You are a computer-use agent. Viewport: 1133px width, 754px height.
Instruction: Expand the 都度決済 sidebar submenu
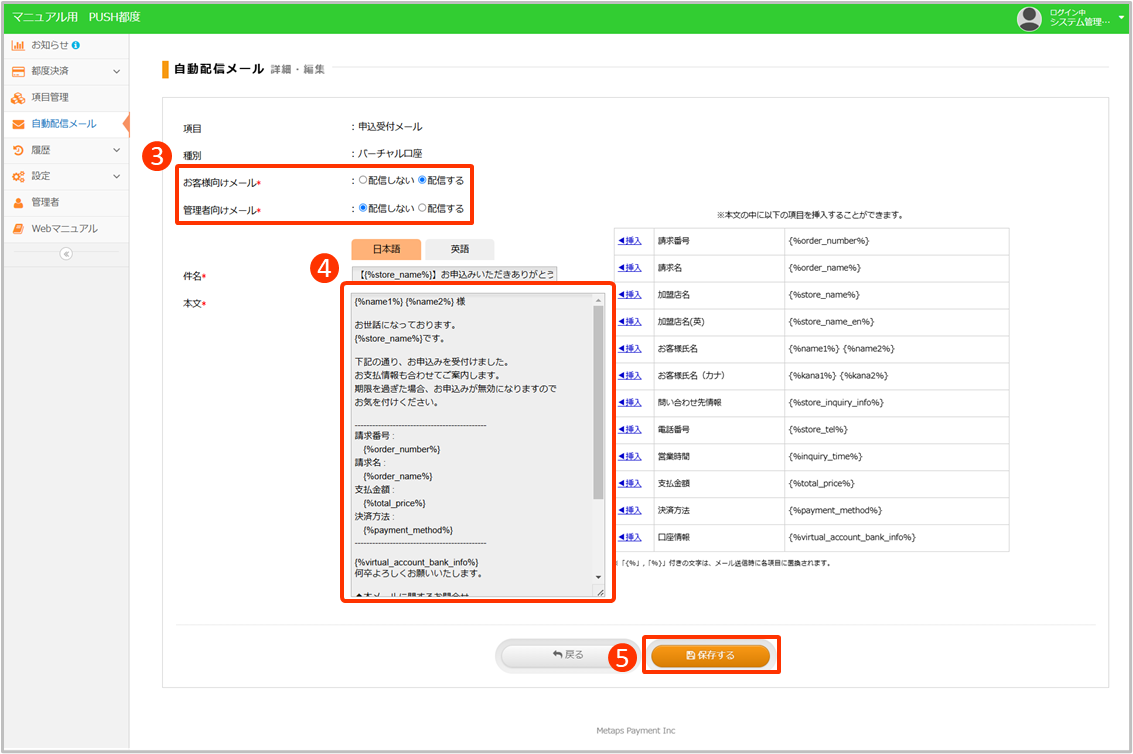[116, 71]
